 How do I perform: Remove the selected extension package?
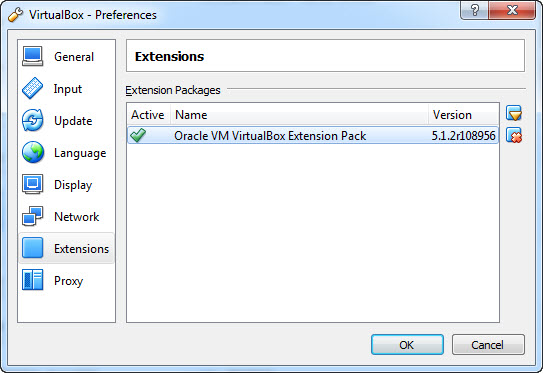514,135
